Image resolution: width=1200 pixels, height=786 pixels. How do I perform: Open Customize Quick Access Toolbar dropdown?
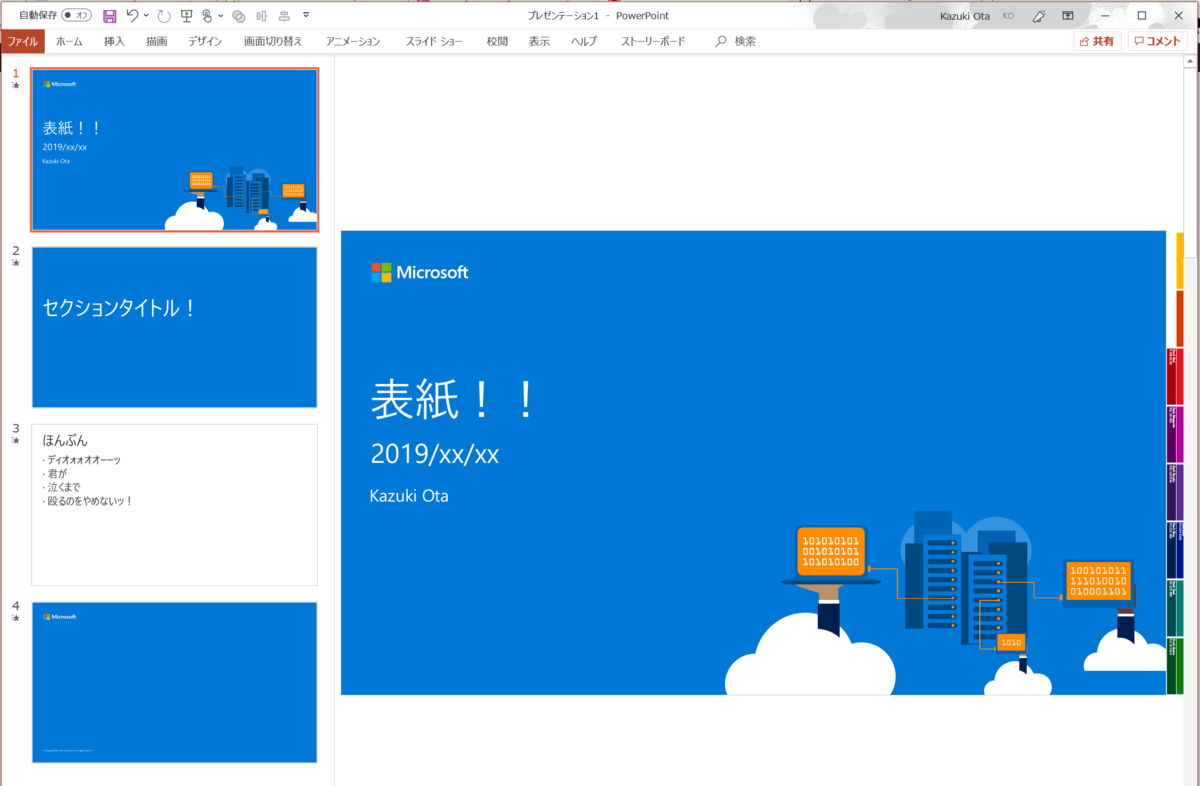click(306, 15)
